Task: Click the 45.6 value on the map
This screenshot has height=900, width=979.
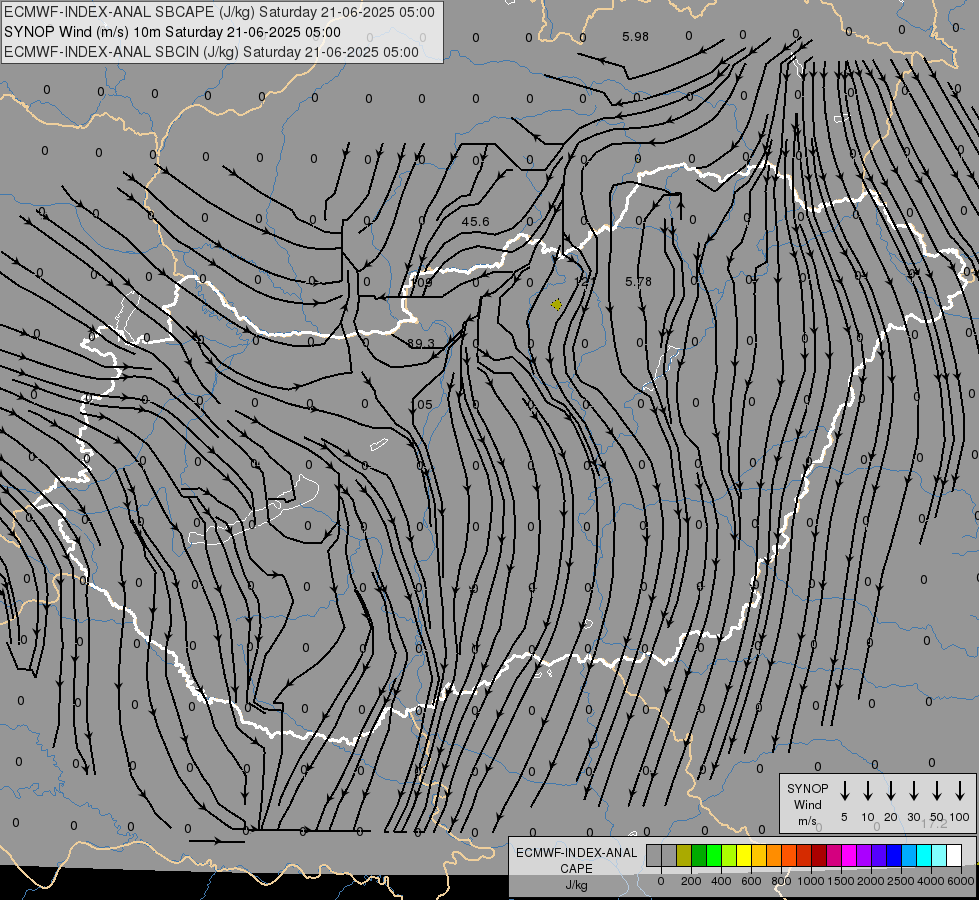Action: tap(476, 222)
